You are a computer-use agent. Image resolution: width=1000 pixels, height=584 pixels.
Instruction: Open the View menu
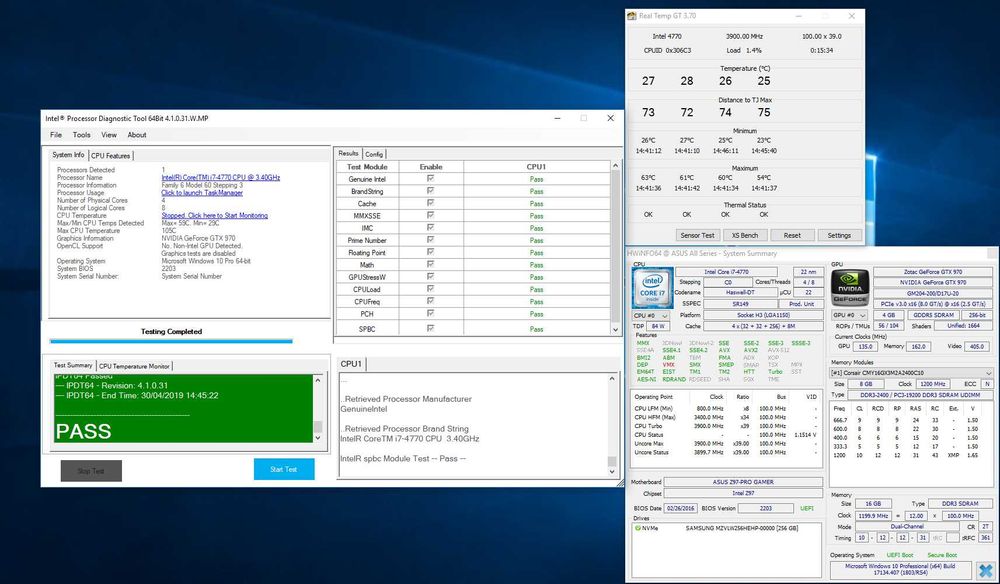pos(109,135)
